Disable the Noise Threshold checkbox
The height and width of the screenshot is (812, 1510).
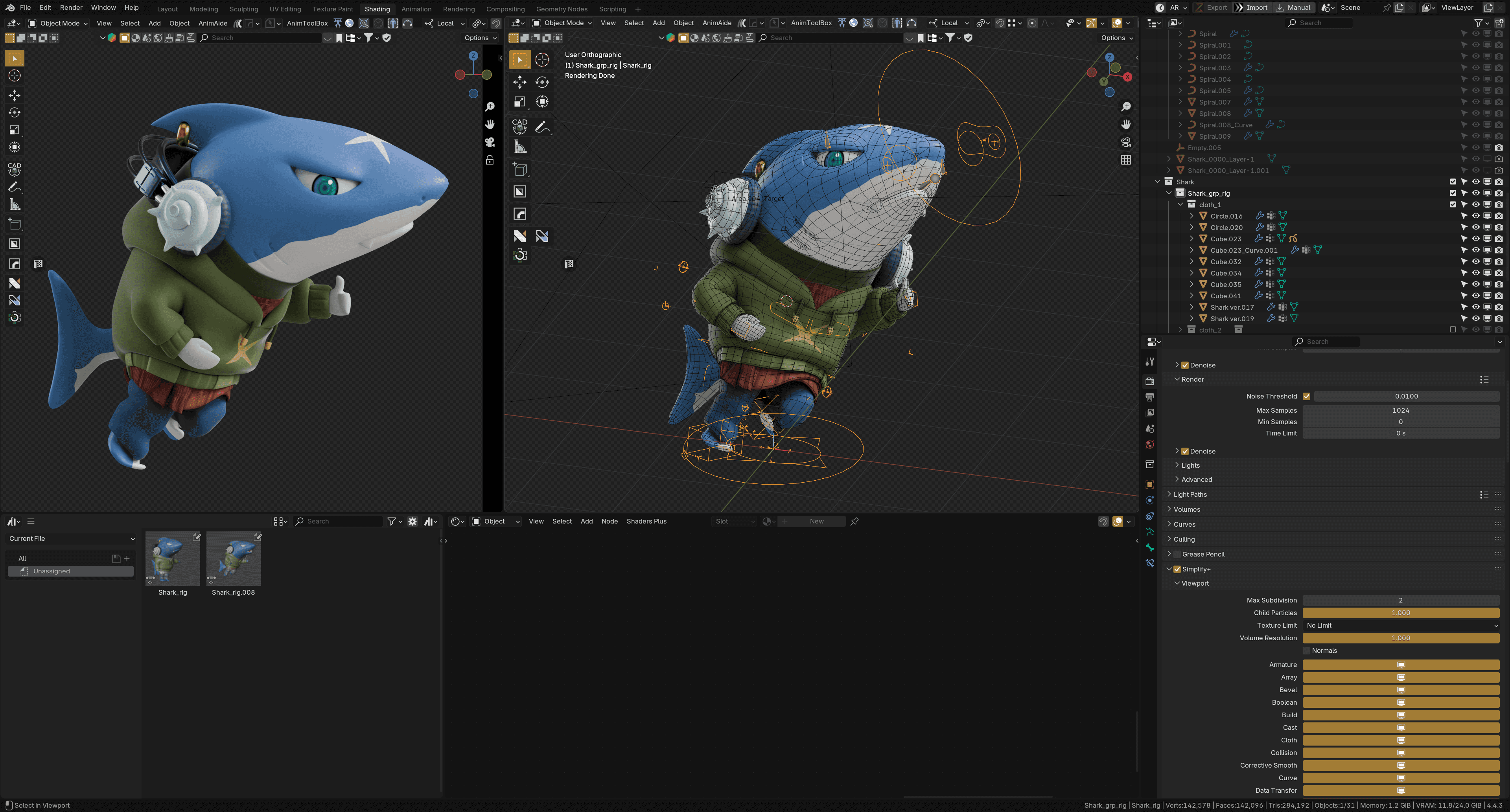tap(1307, 397)
